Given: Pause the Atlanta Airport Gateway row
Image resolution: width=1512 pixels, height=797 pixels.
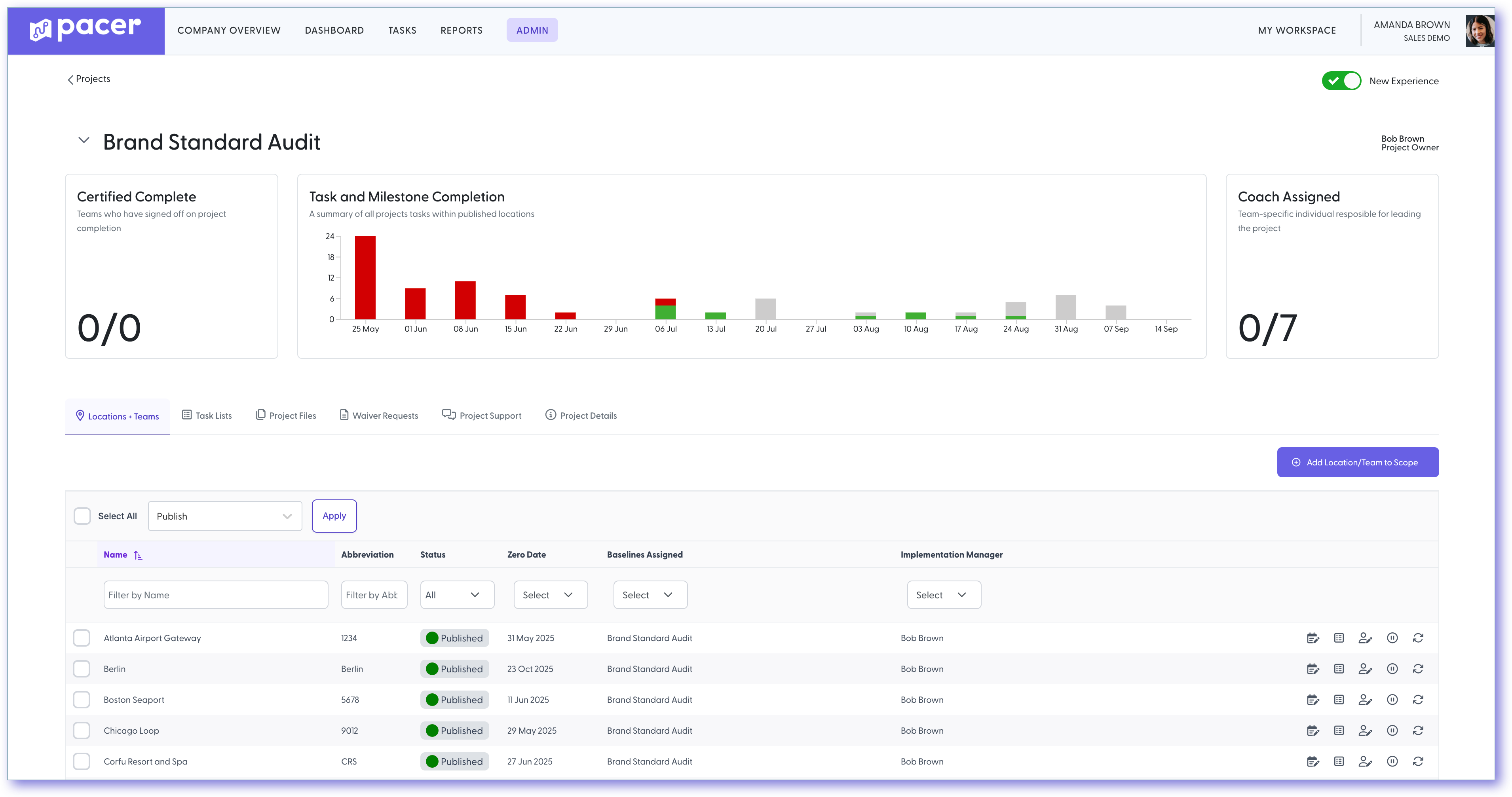Looking at the screenshot, I should coord(1392,638).
